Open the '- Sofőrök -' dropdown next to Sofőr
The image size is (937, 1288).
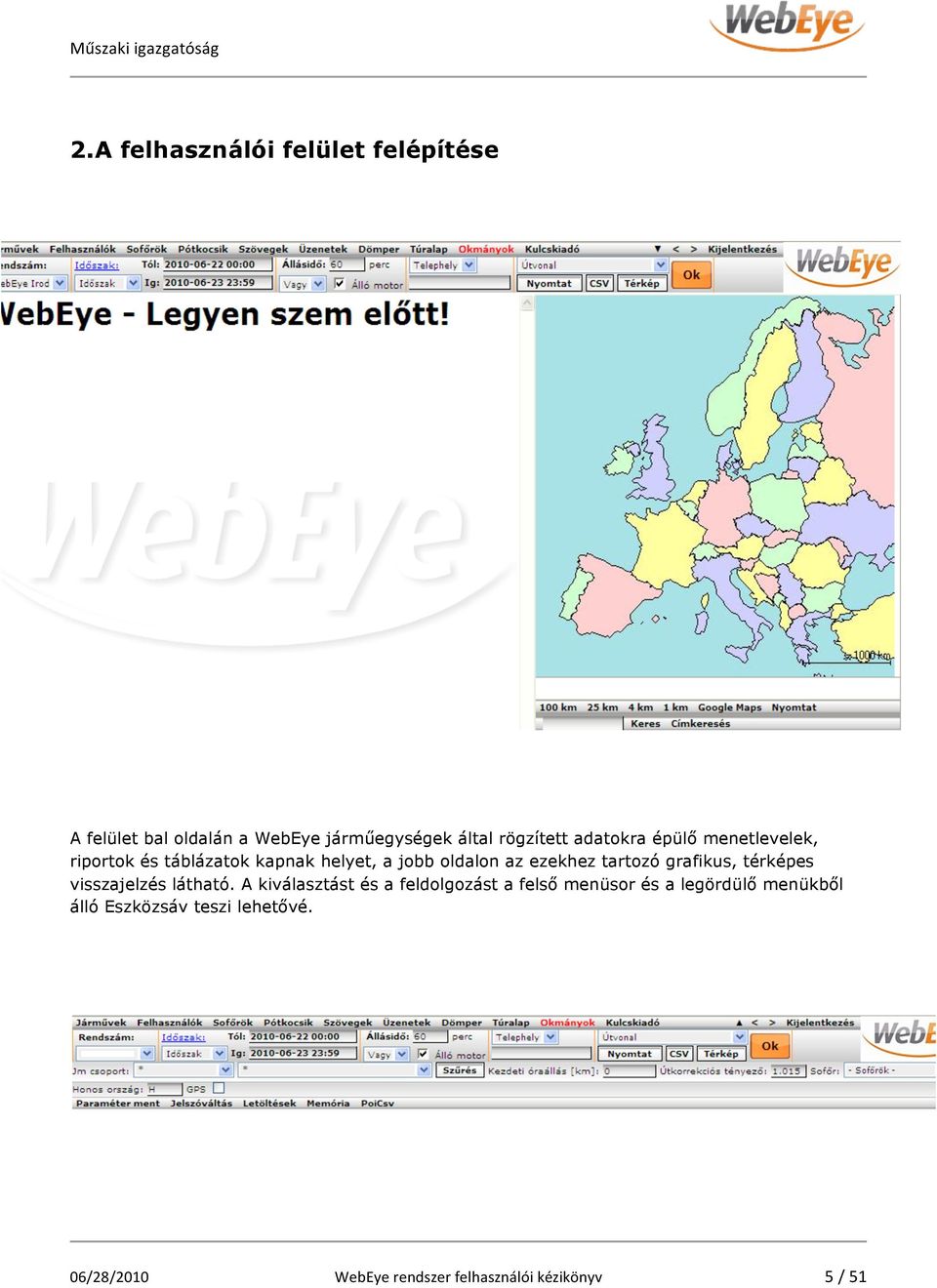pos(890,1070)
